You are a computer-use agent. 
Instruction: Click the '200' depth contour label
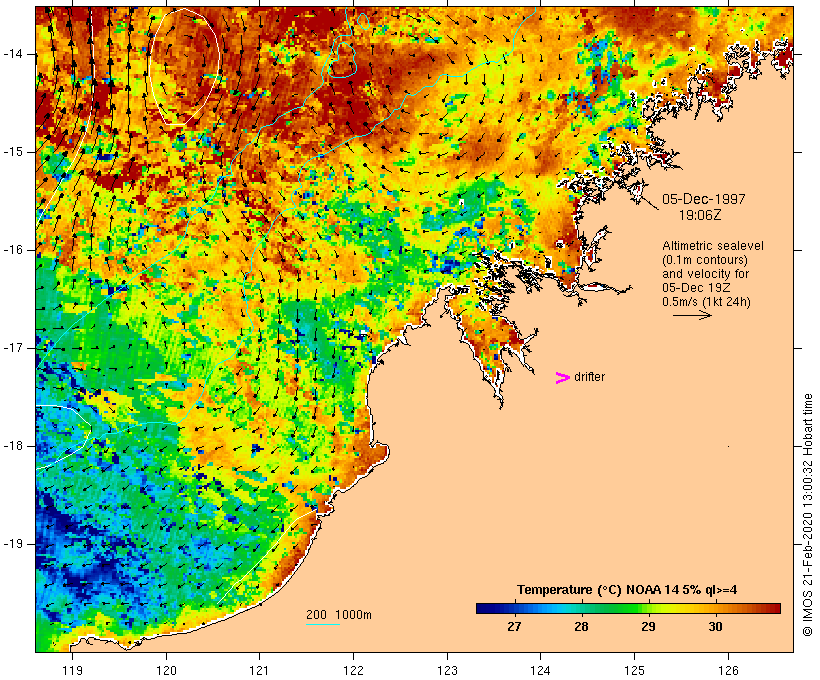click(x=316, y=615)
